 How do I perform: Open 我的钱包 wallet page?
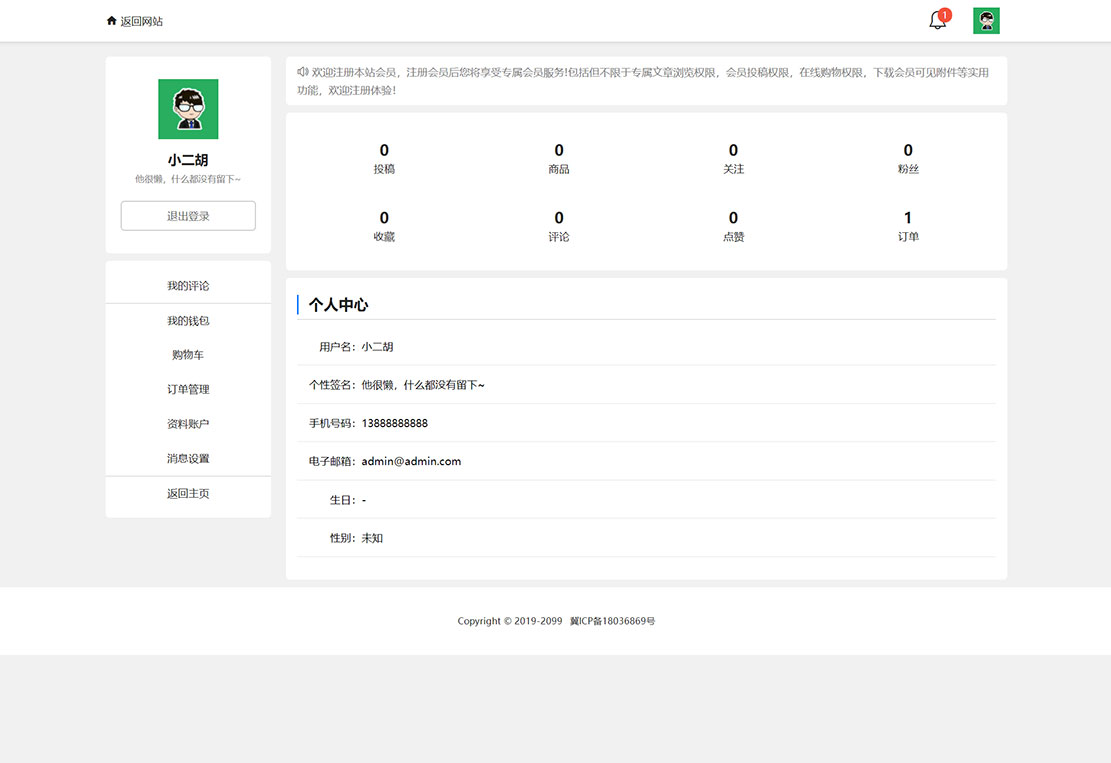(x=187, y=320)
